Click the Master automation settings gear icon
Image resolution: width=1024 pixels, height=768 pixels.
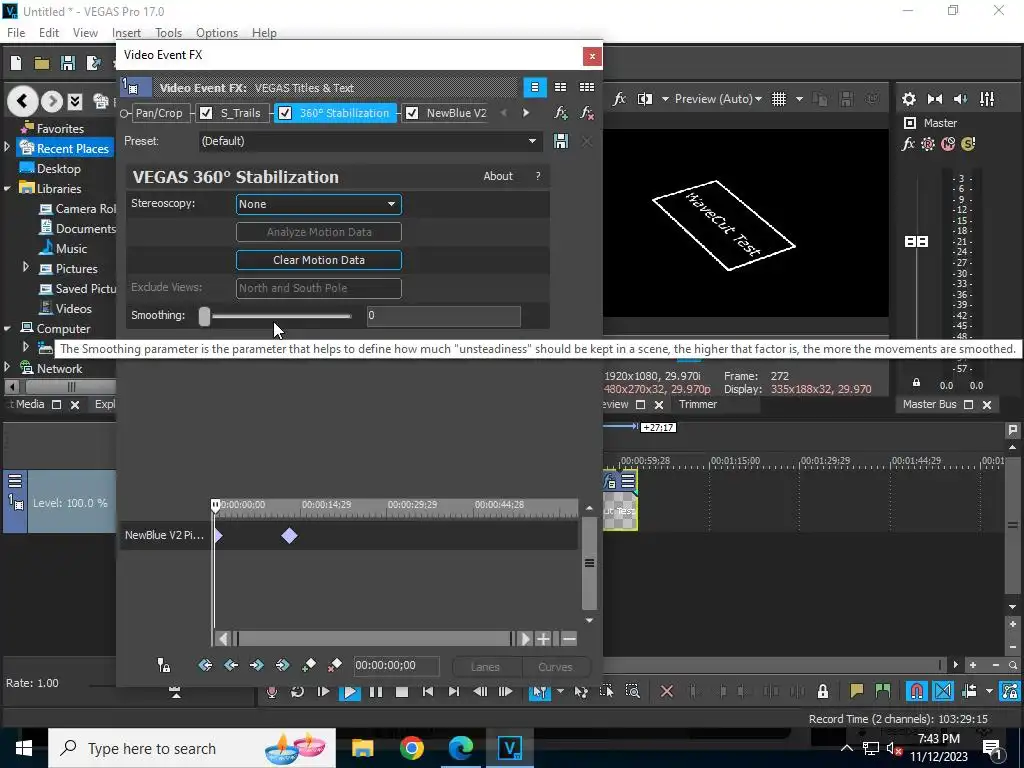[x=927, y=144]
